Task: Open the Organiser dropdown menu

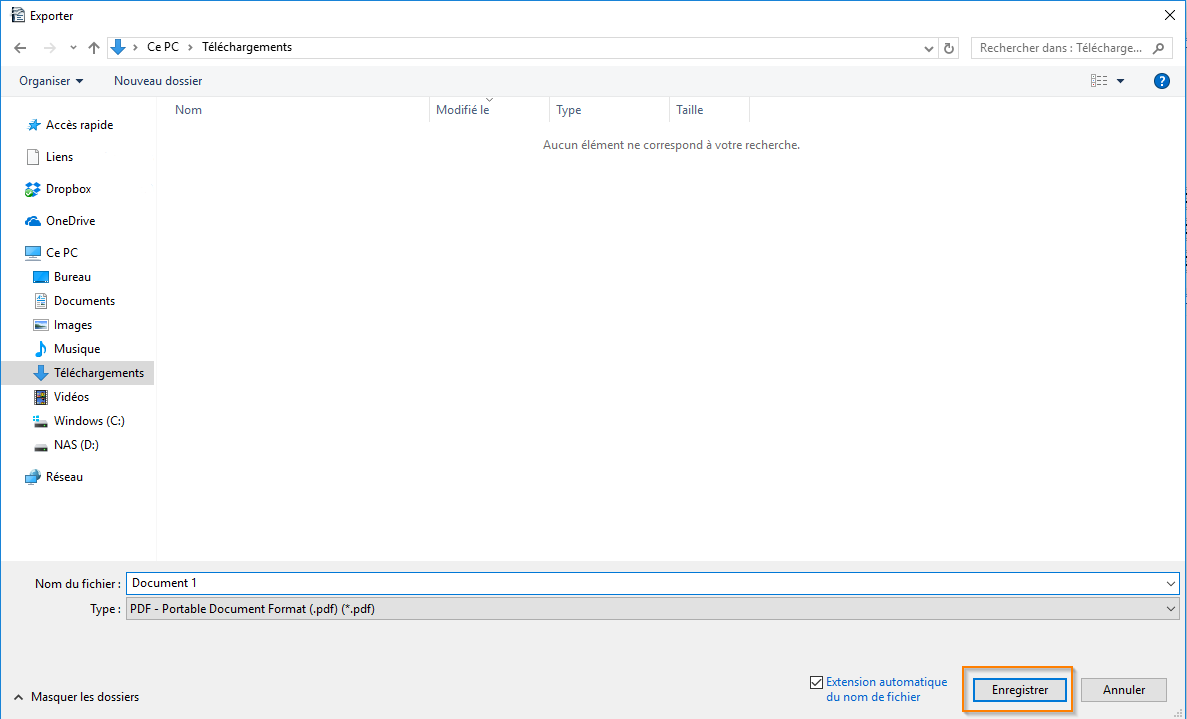Action: coord(51,81)
